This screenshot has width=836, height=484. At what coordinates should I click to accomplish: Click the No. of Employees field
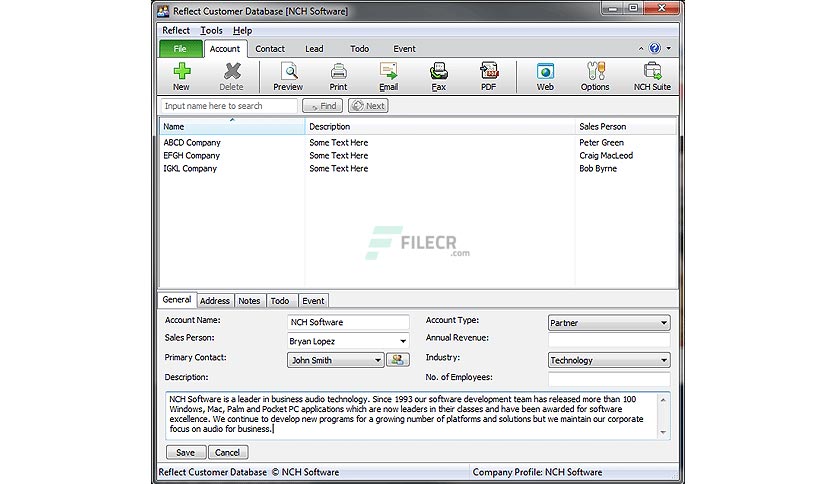click(x=609, y=378)
